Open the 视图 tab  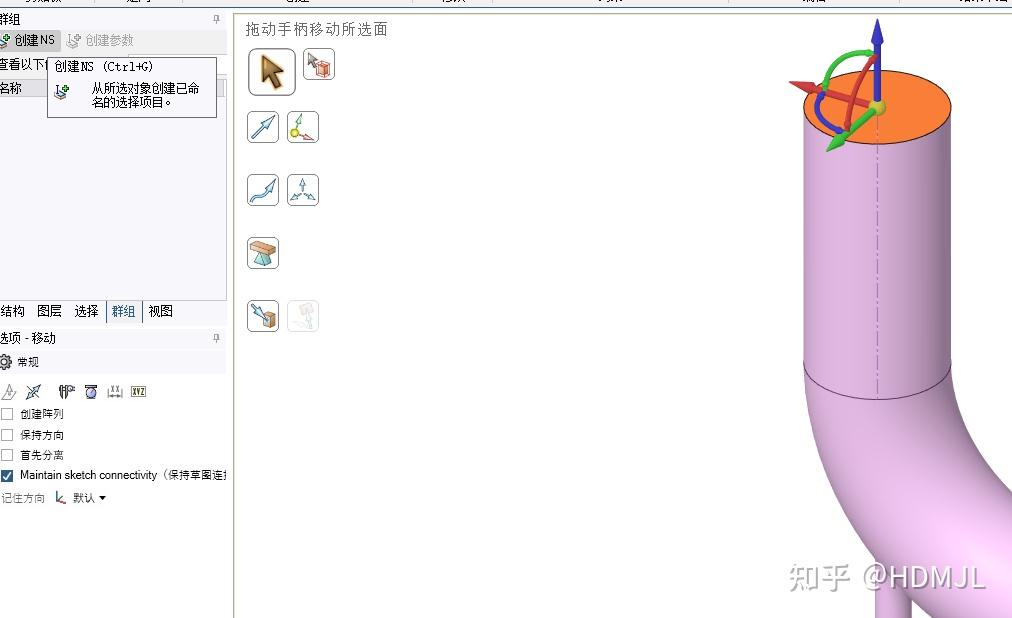pos(159,311)
